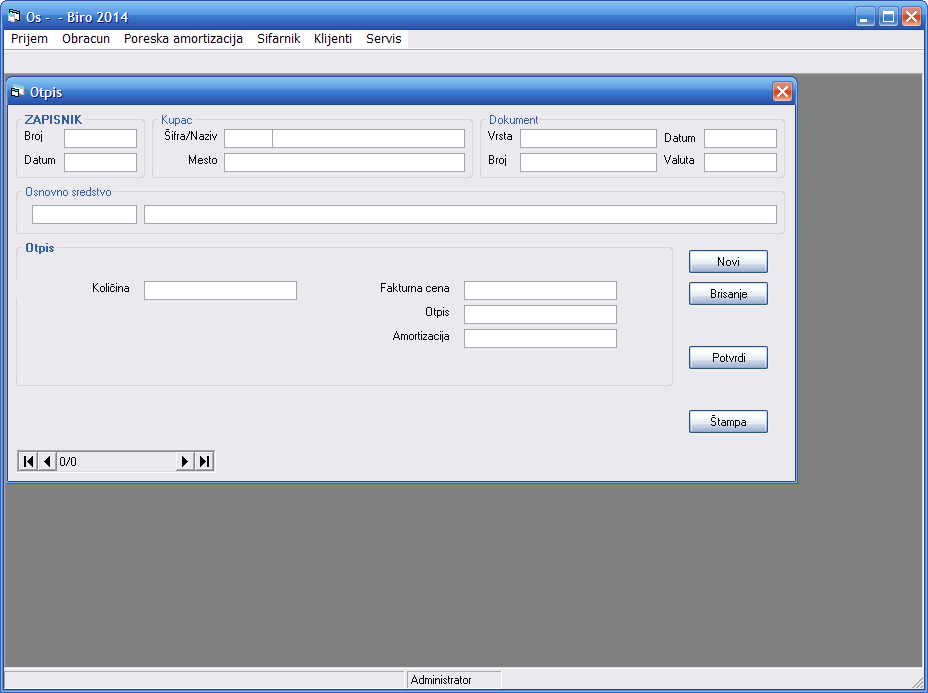Print using the Štampa button
928x693 pixels.
[728, 422]
